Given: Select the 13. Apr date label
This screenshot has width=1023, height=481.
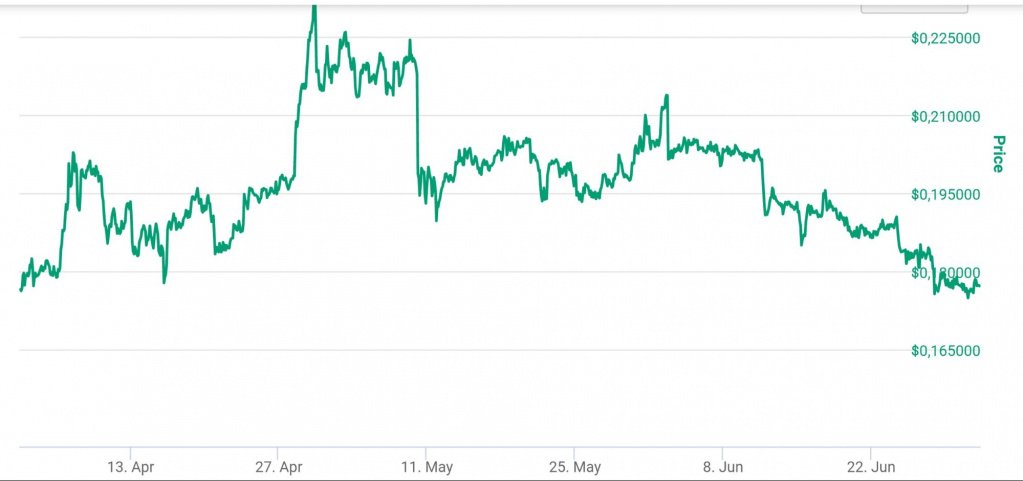Looking at the screenshot, I should click(x=131, y=467).
